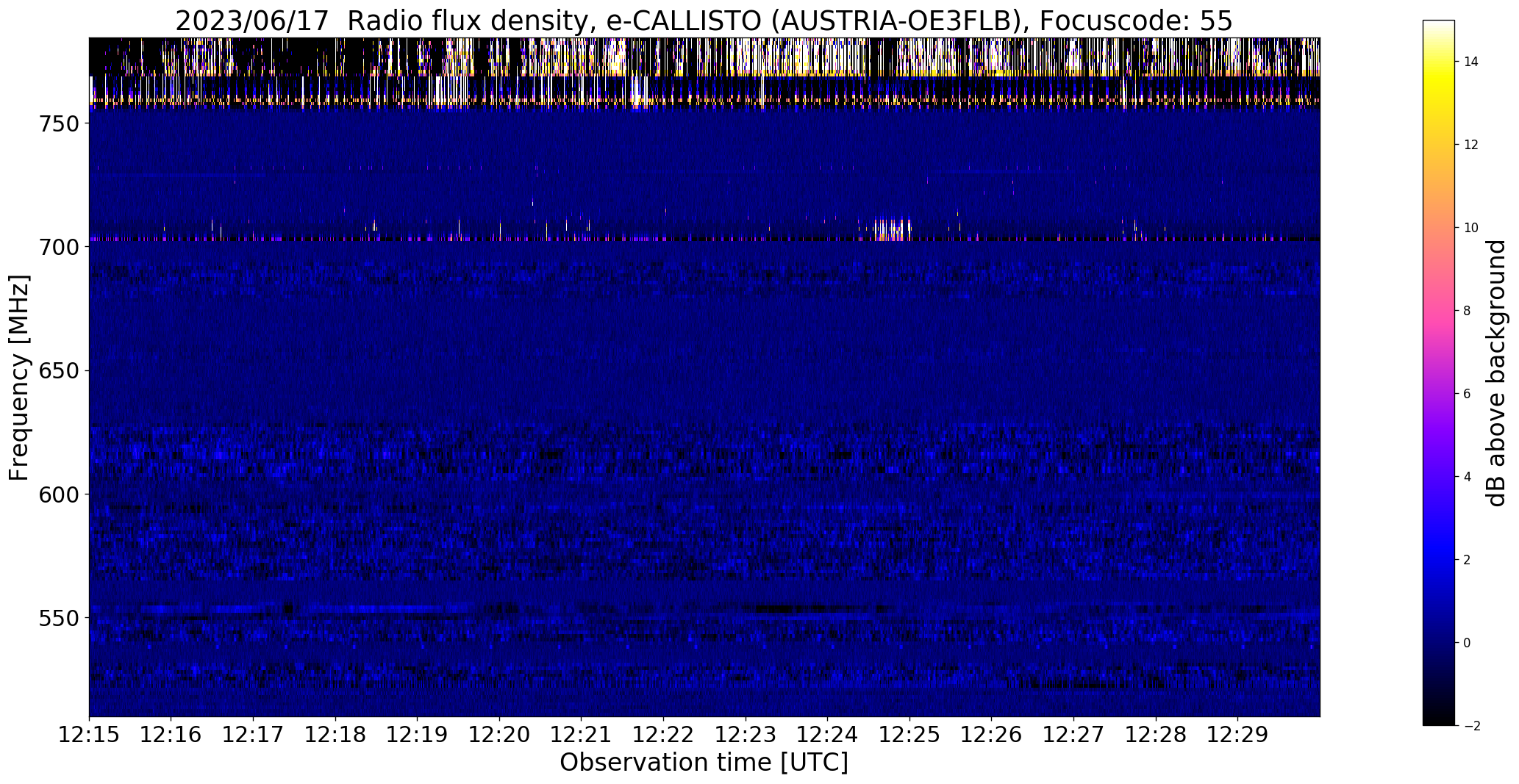
Task: Click the colorbar 6 tick label
Action: pyautogui.click(x=1468, y=394)
